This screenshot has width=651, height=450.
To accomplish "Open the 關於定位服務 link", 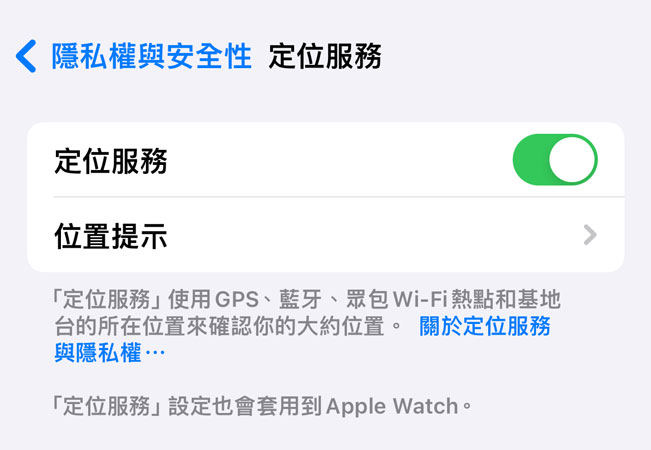I will pyautogui.click(x=485, y=326).
